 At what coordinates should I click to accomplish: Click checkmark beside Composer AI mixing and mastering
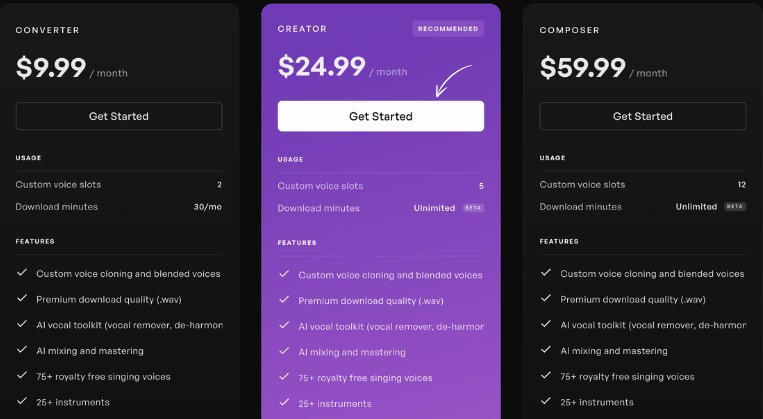(x=546, y=349)
